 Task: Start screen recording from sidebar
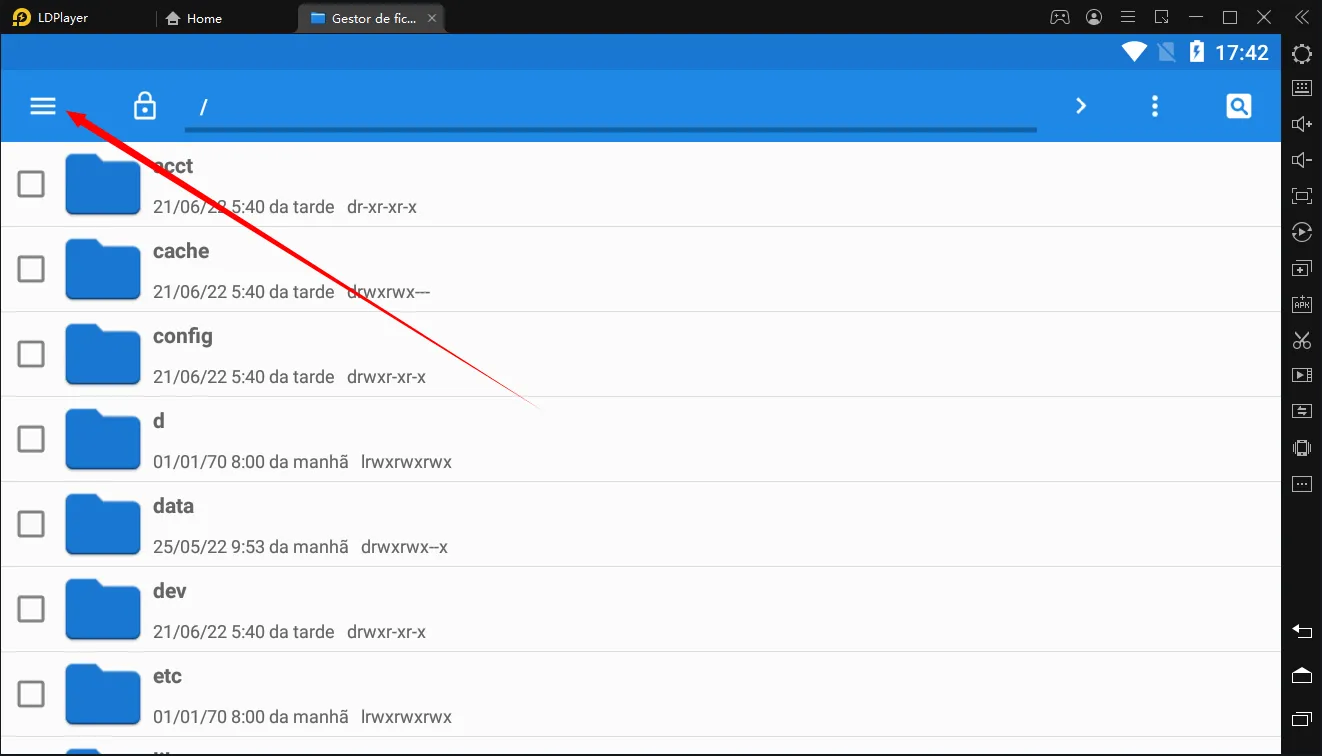(x=1301, y=375)
